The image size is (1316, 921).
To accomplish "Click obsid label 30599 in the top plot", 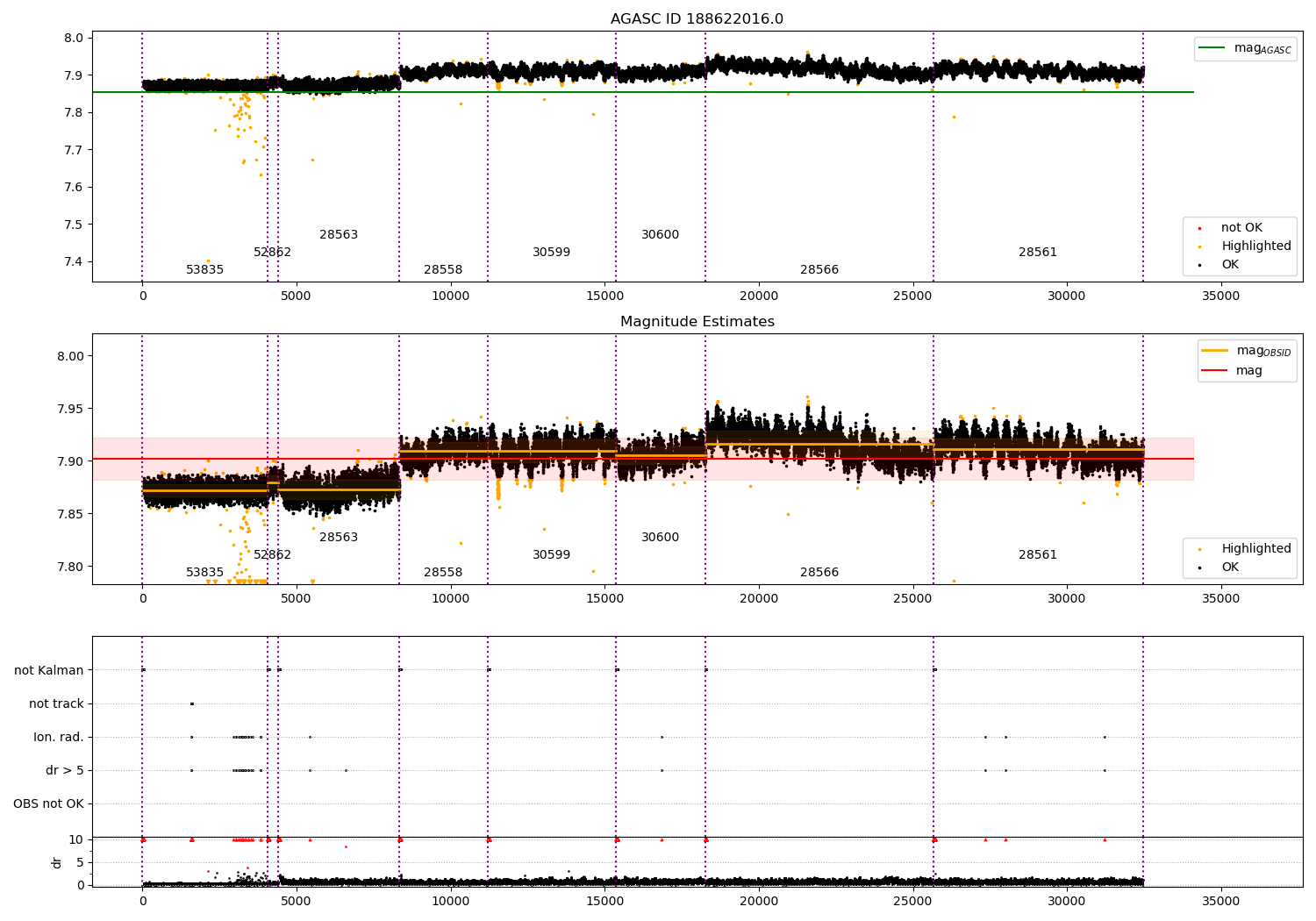I will (551, 253).
